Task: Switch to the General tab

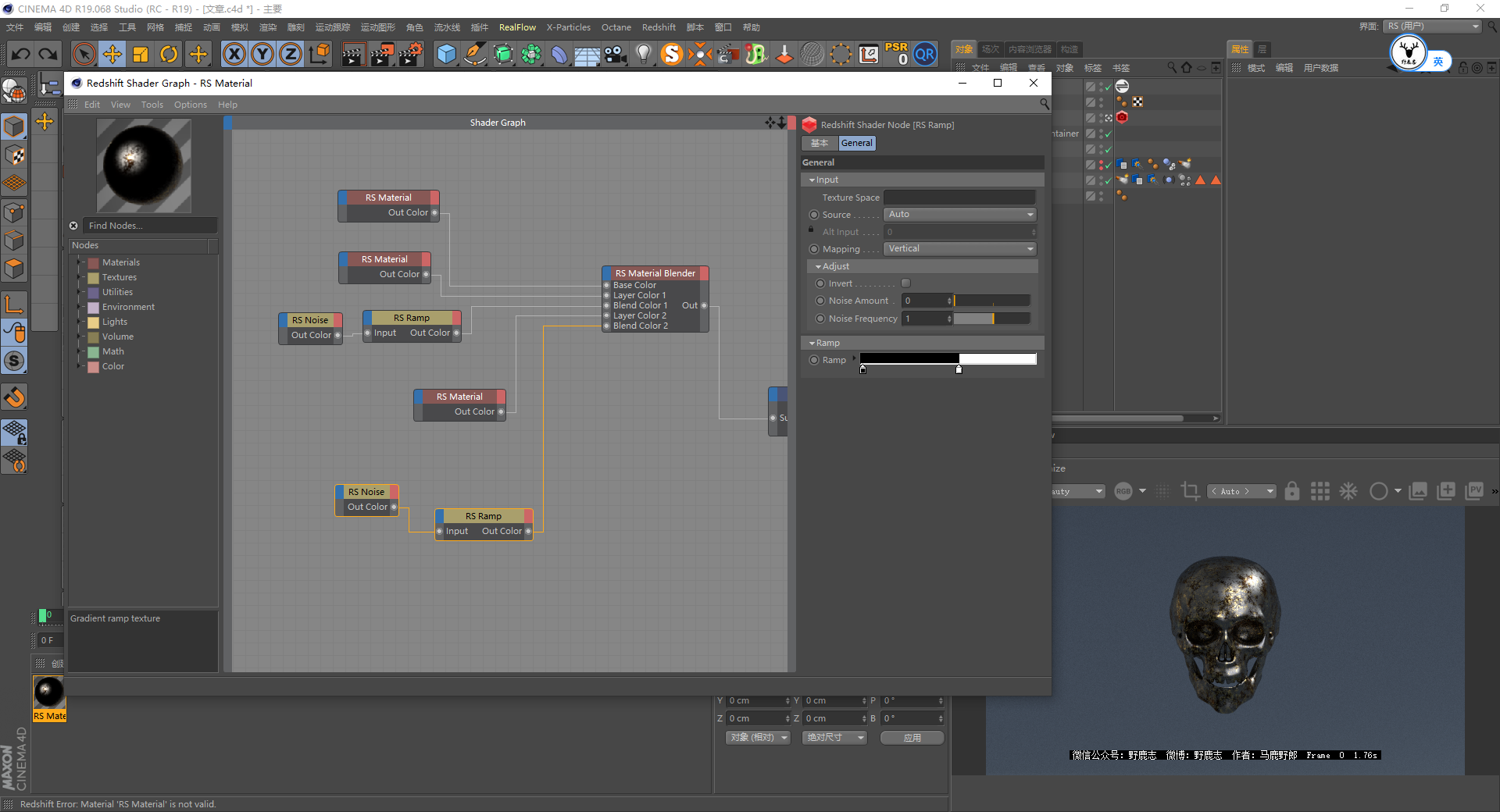Action: (857, 144)
